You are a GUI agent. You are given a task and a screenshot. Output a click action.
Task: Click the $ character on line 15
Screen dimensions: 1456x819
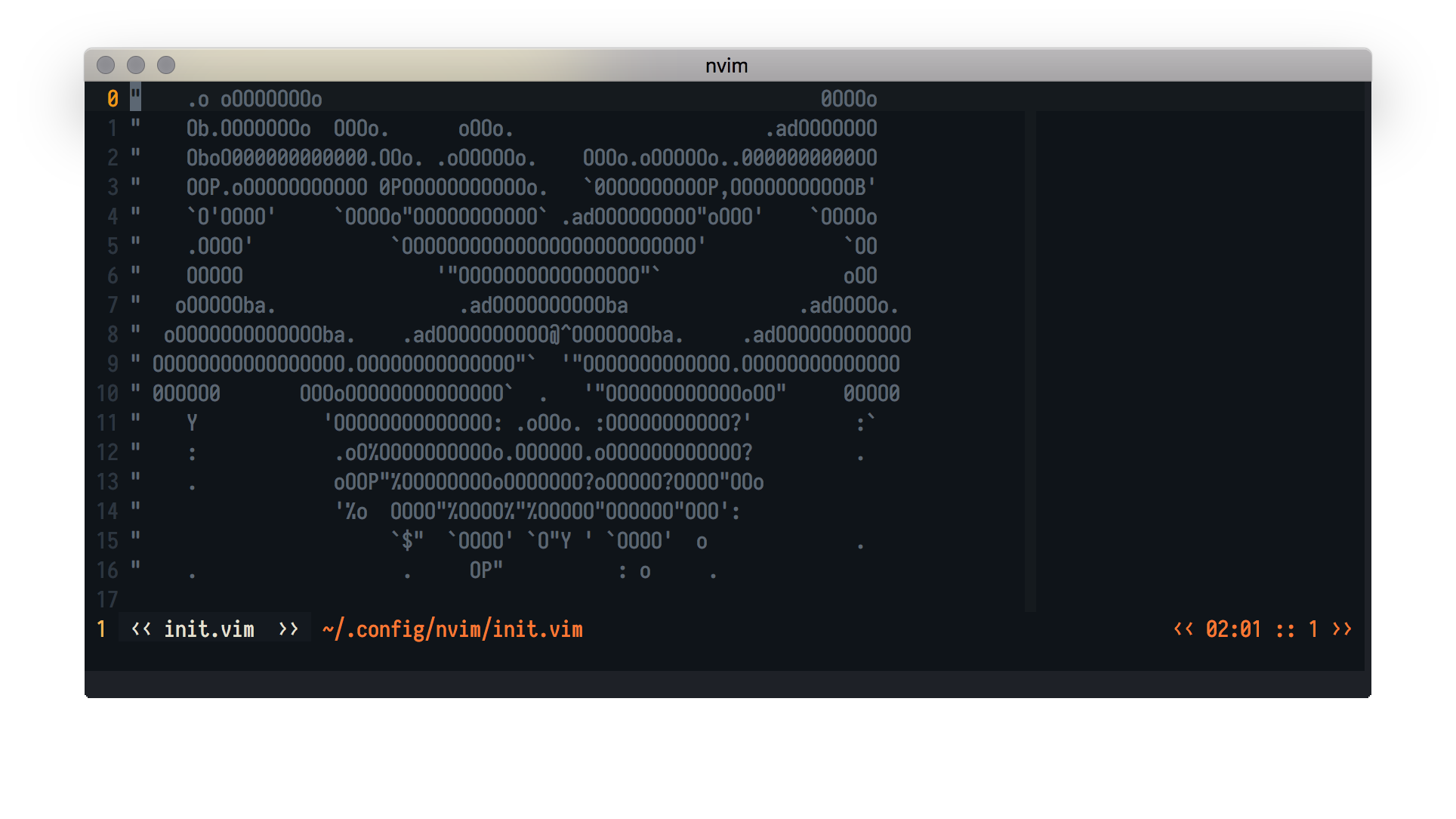(x=408, y=540)
